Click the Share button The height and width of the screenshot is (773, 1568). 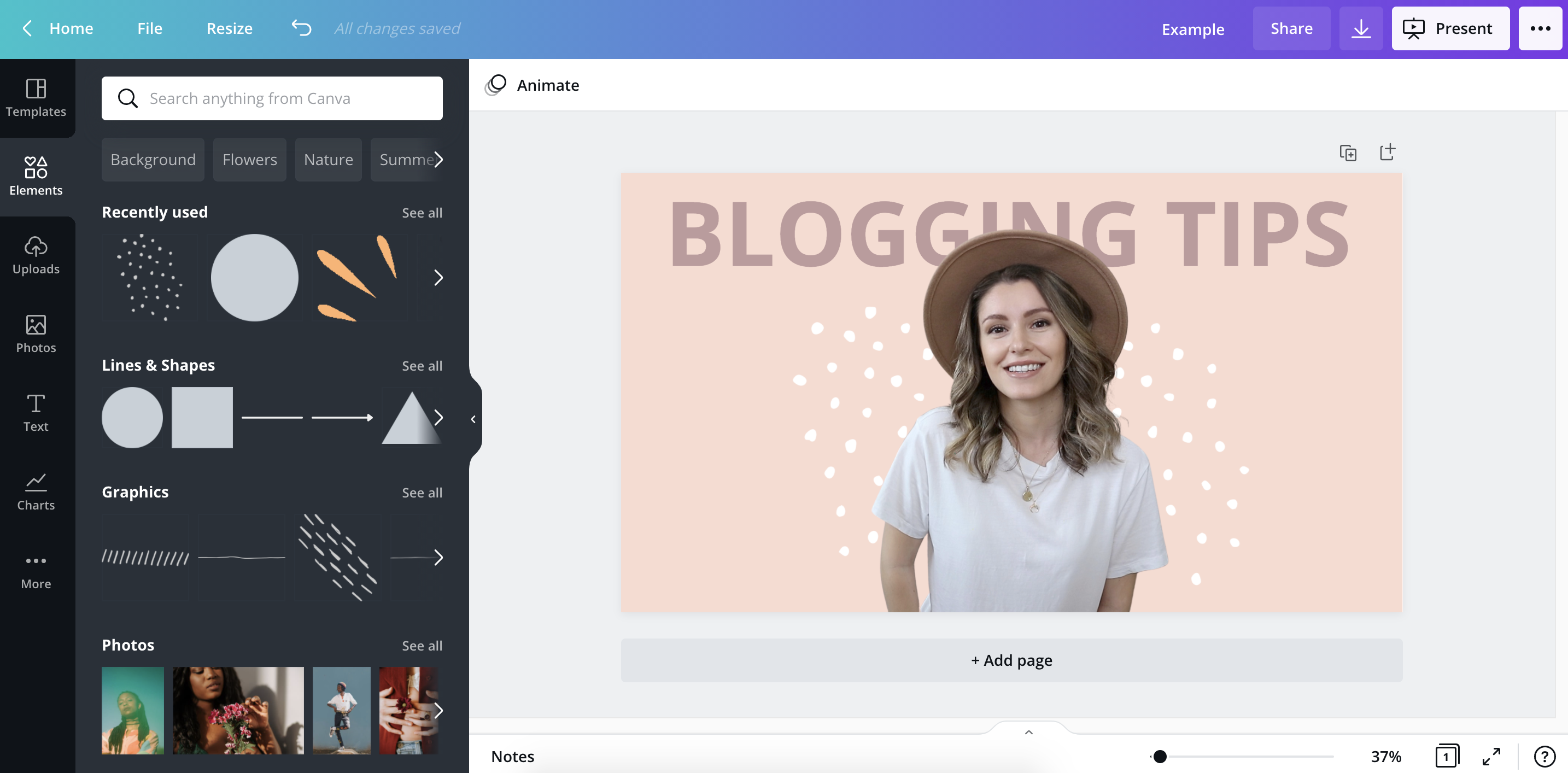(1291, 28)
